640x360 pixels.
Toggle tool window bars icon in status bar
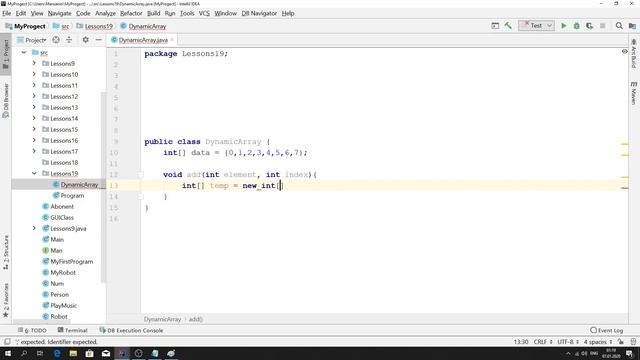[7, 342]
